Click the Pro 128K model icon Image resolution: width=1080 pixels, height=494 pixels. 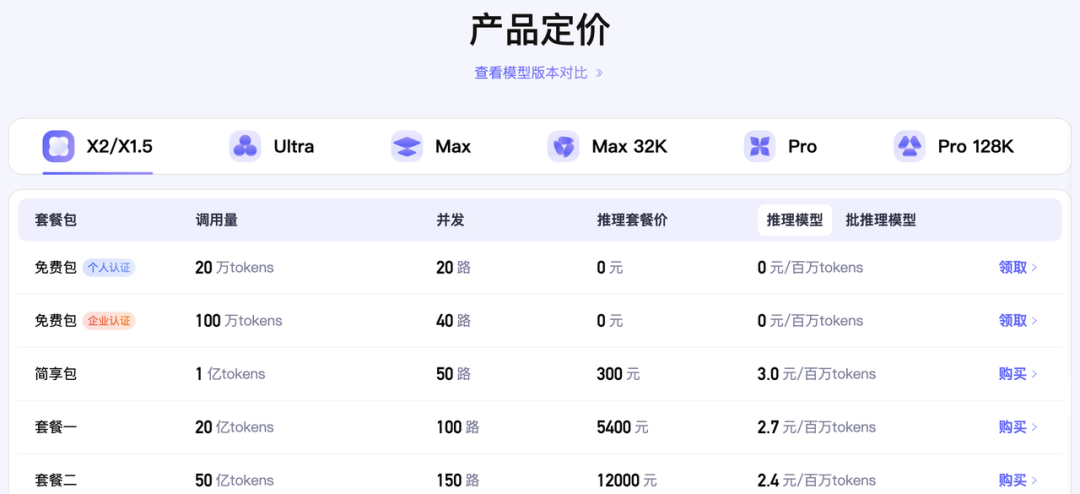coord(909,146)
